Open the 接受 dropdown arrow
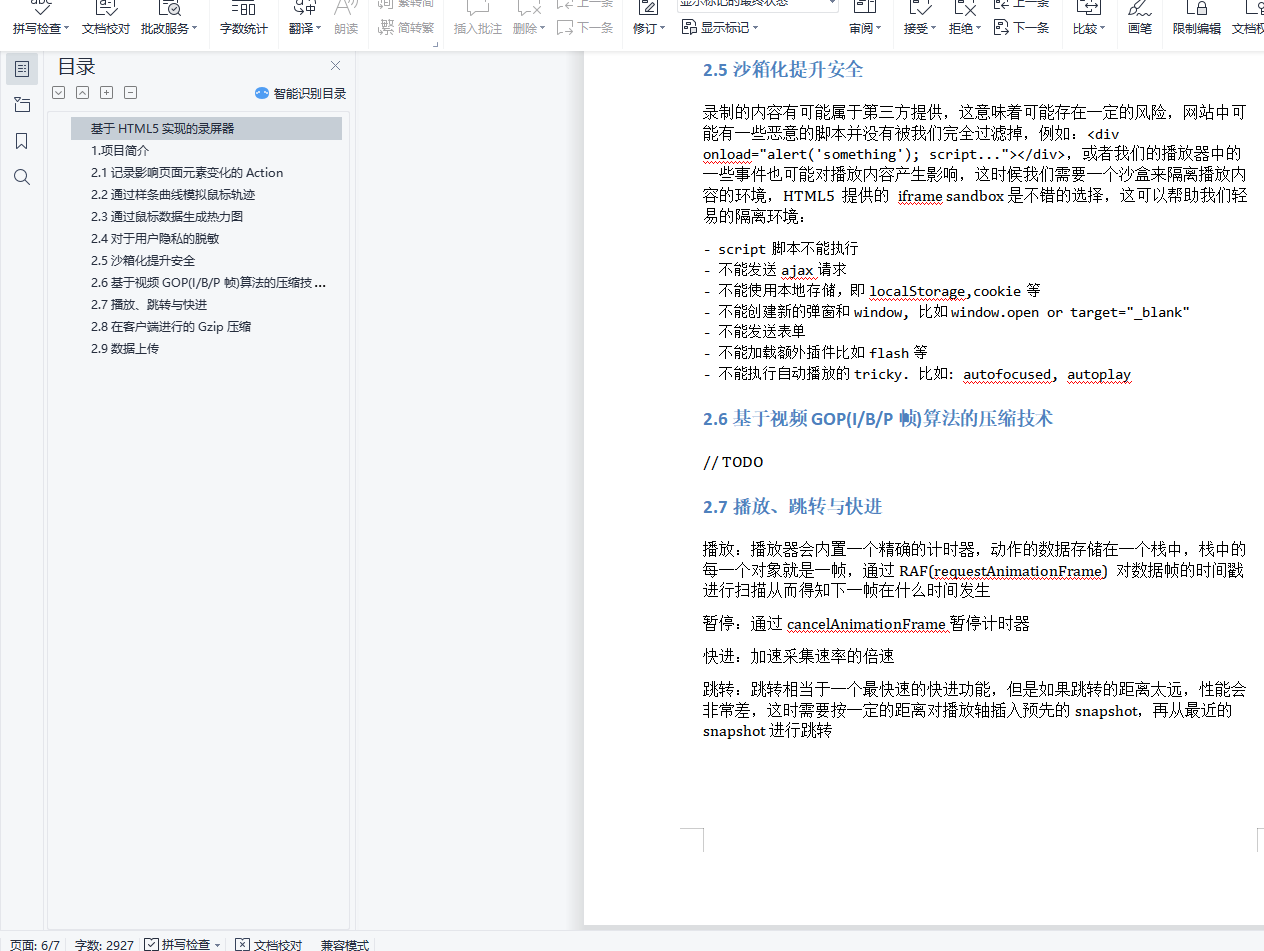Viewport: 1264px width, 951px height. click(x=933, y=29)
